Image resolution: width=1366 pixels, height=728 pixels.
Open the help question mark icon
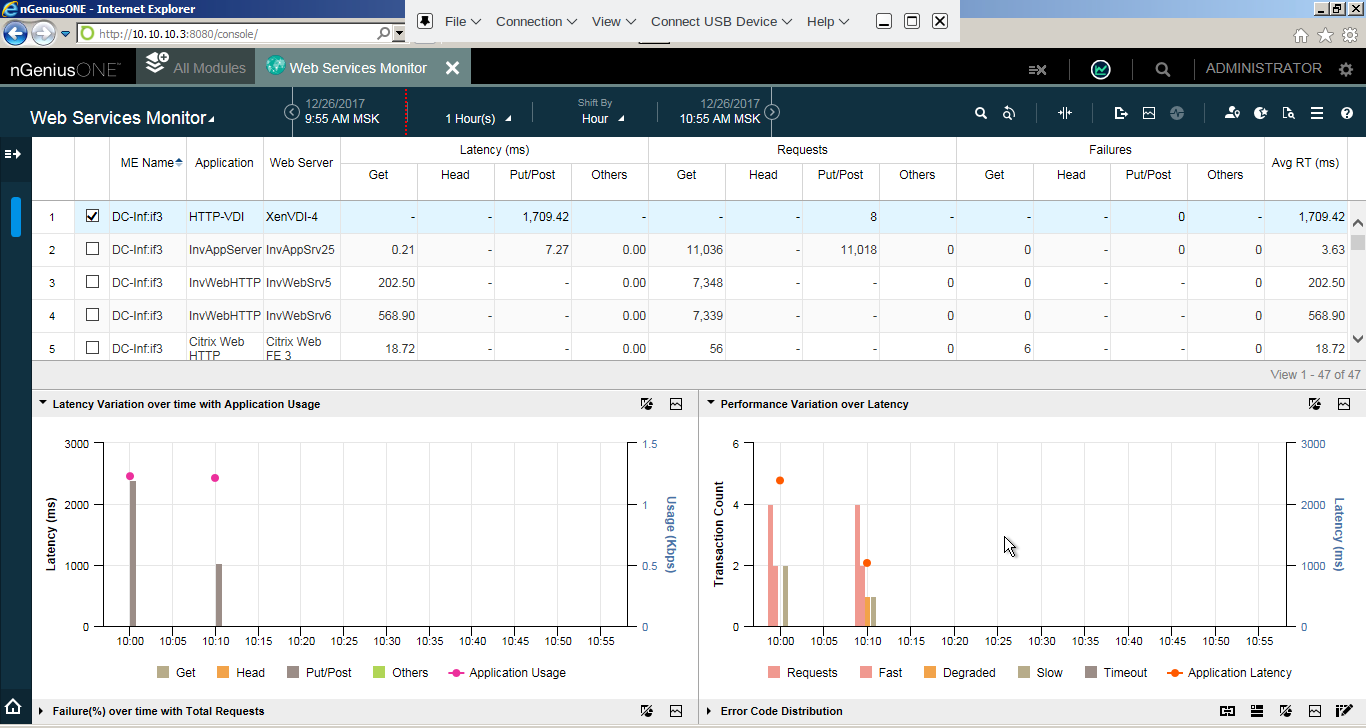(1346, 114)
